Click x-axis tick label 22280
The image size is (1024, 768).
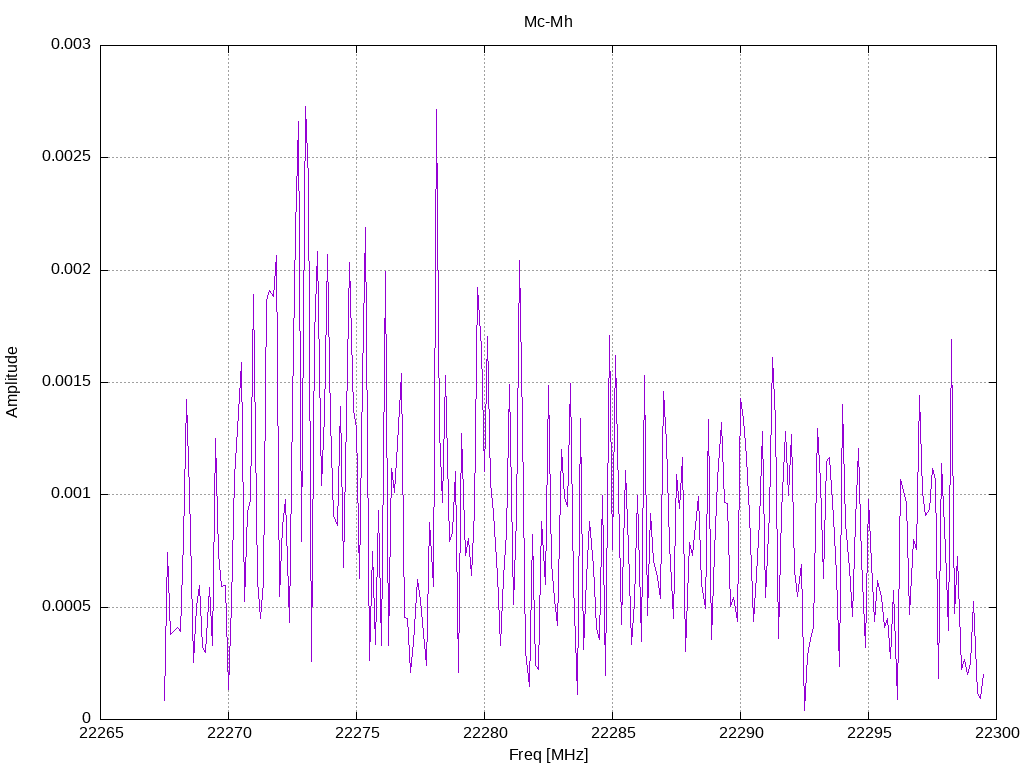[485, 733]
